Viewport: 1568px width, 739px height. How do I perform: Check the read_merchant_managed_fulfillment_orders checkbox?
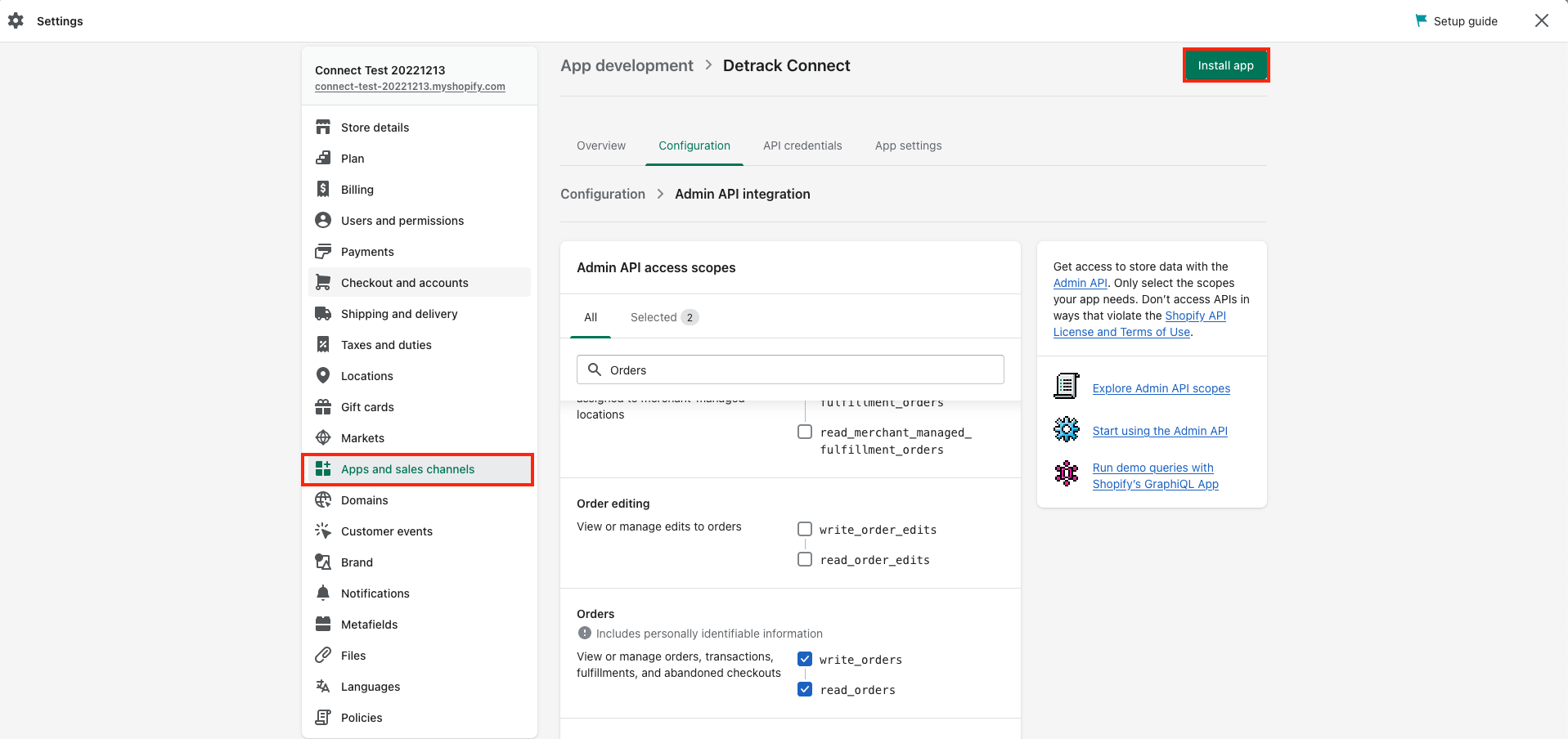click(805, 432)
